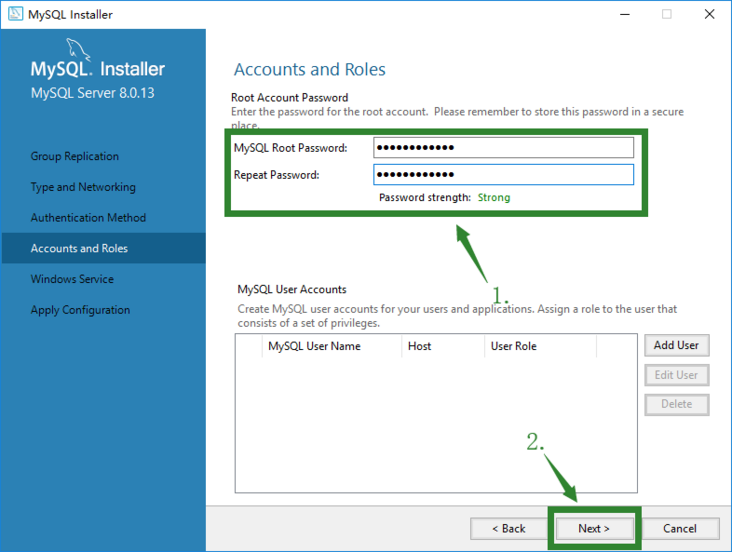The width and height of the screenshot is (732, 552).
Task: Click the 'MySQL Root Password:' label
Action: tap(290, 148)
